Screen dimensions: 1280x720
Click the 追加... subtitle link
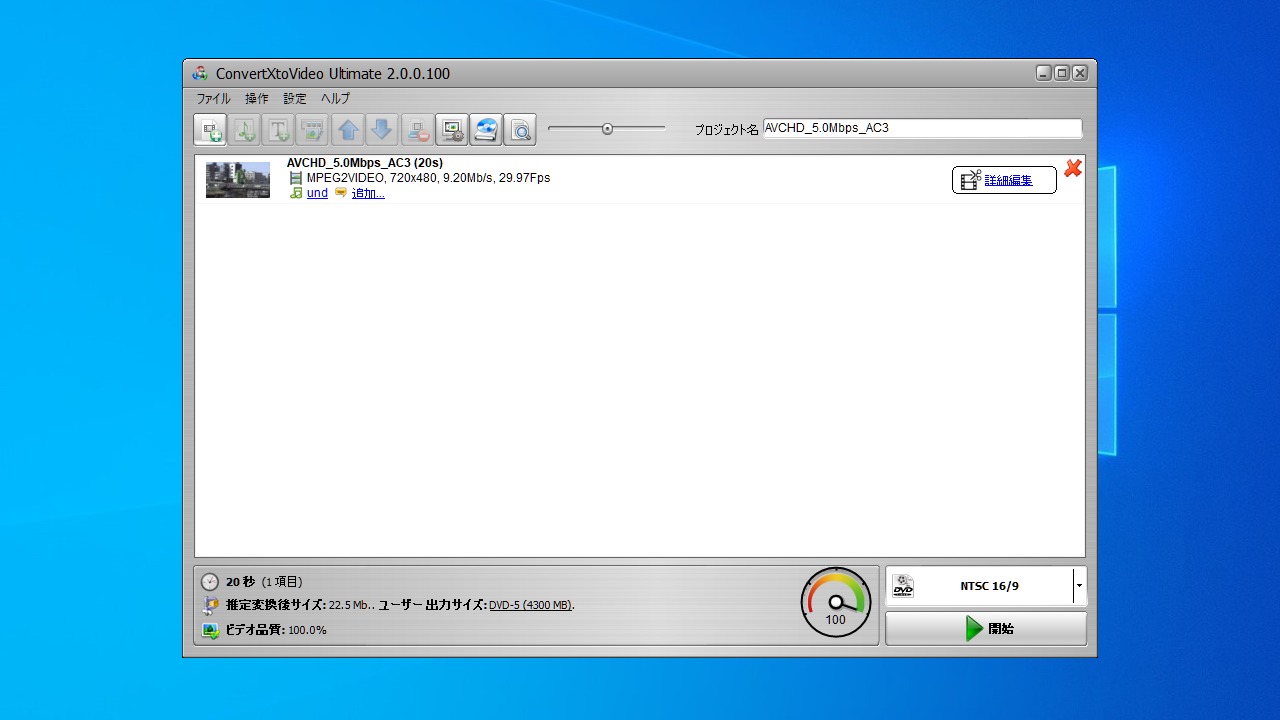click(x=368, y=193)
